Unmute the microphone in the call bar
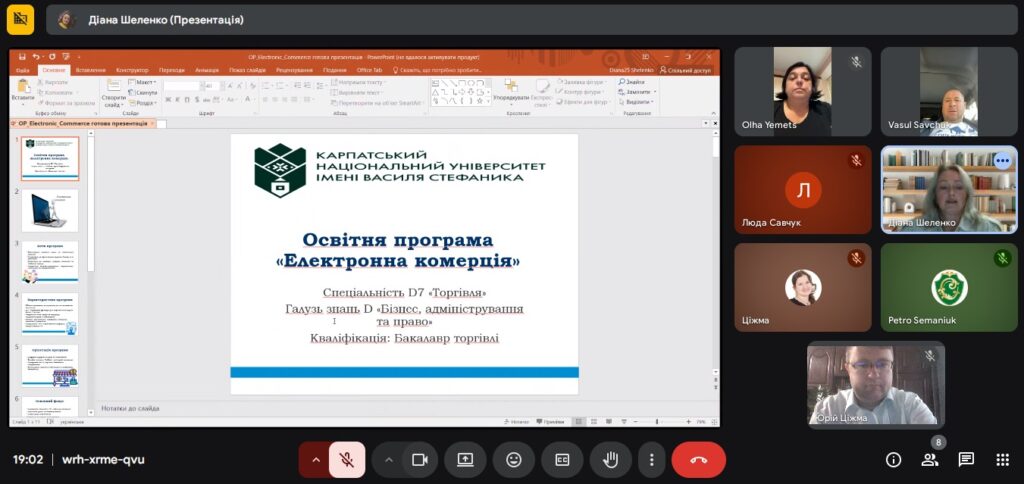 coord(347,460)
